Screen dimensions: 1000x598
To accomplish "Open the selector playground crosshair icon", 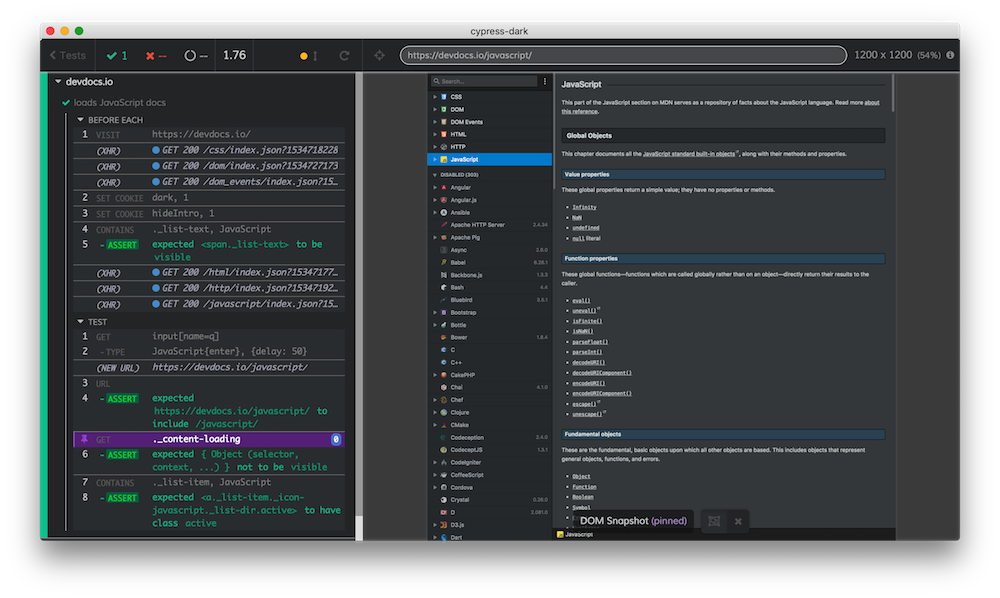I will [x=379, y=55].
